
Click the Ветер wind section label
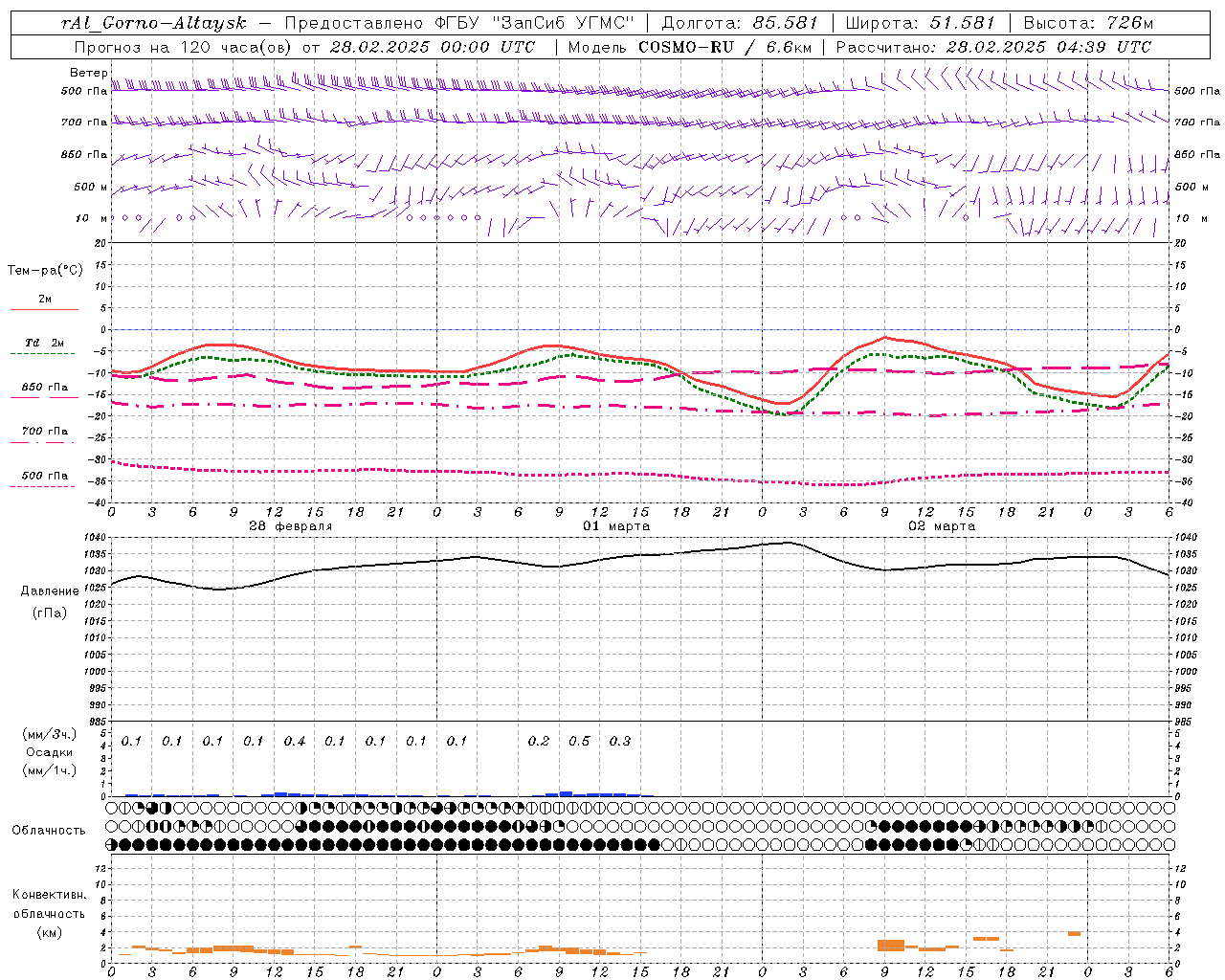(x=89, y=73)
